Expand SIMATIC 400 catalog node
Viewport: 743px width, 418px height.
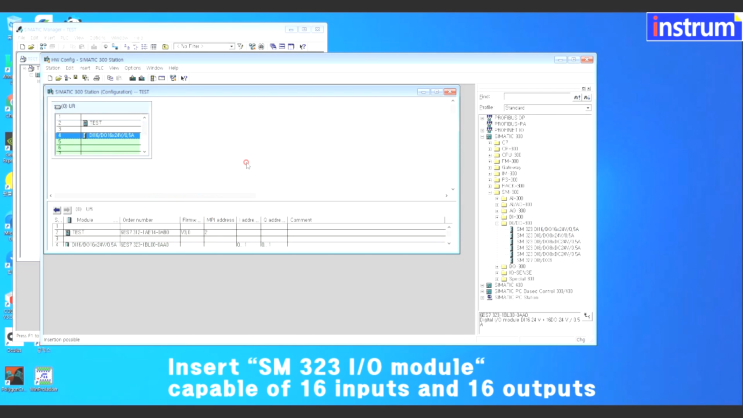point(483,285)
